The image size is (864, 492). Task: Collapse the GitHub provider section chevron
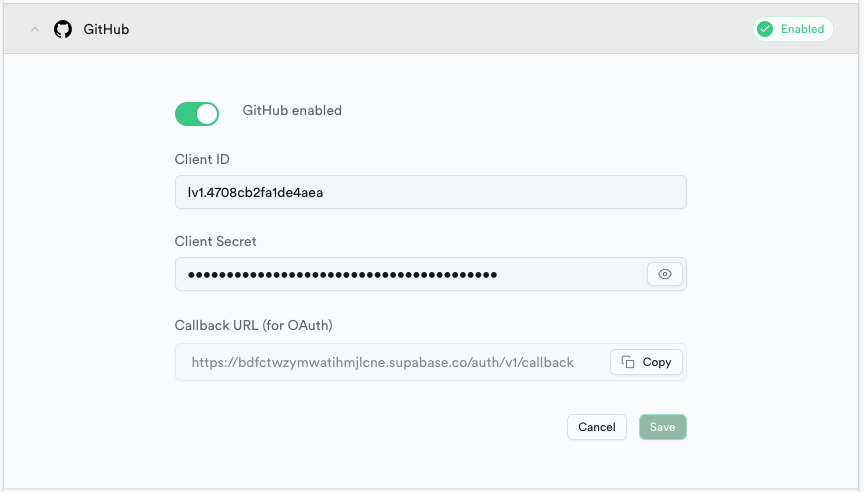(x=35, y=29)
